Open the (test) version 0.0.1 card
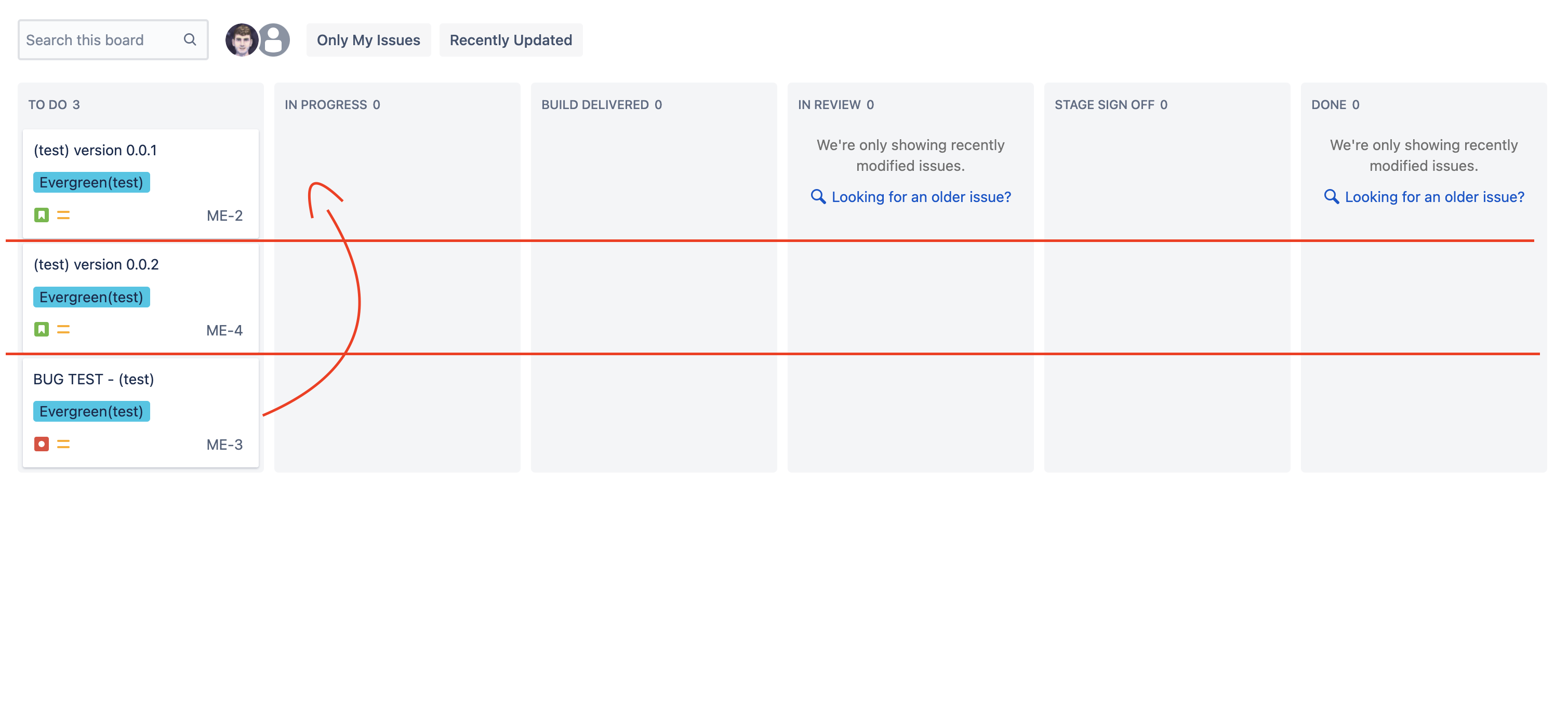1568x726 pixels. (141, 183)
